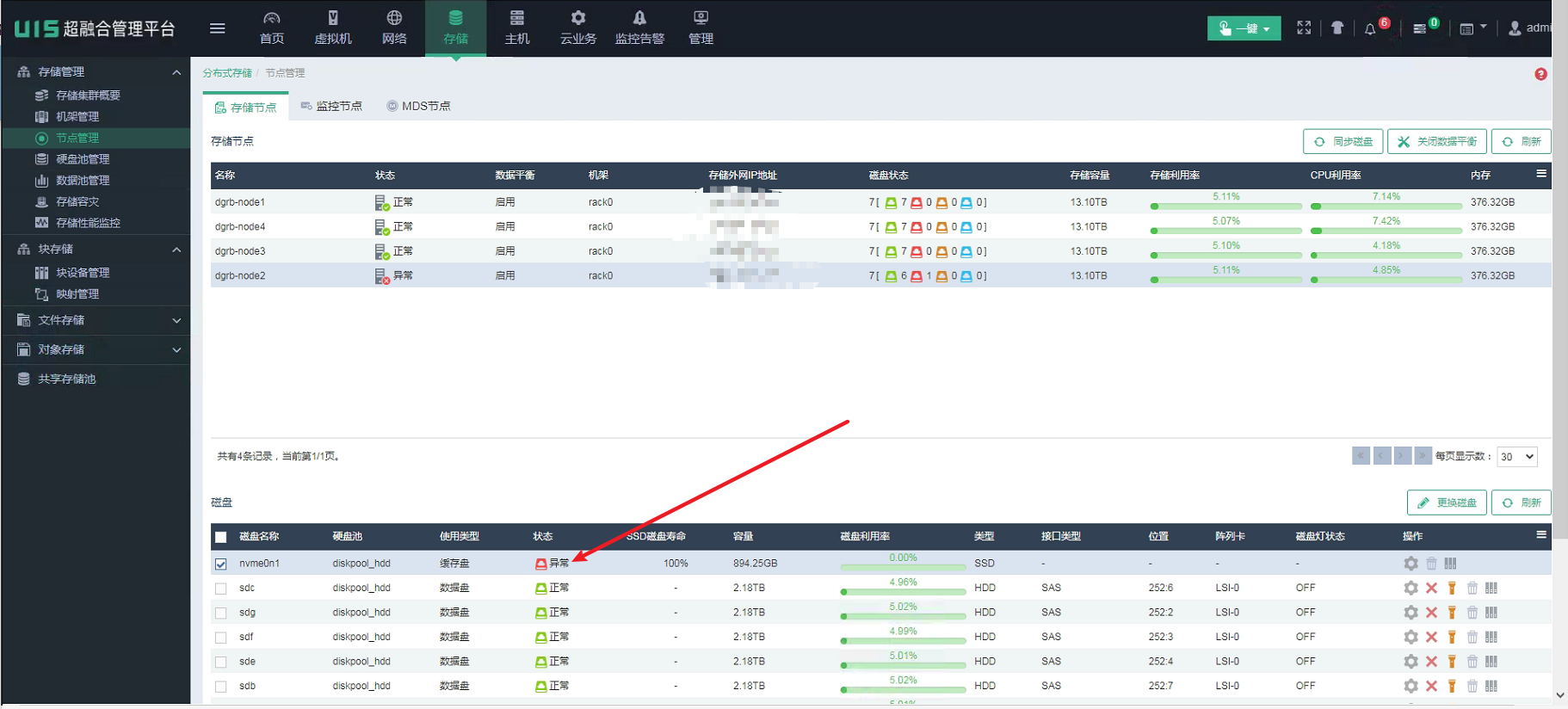Switch to the 监控节点 tab
Screen dimensions: 1568x709
[331, 106]
